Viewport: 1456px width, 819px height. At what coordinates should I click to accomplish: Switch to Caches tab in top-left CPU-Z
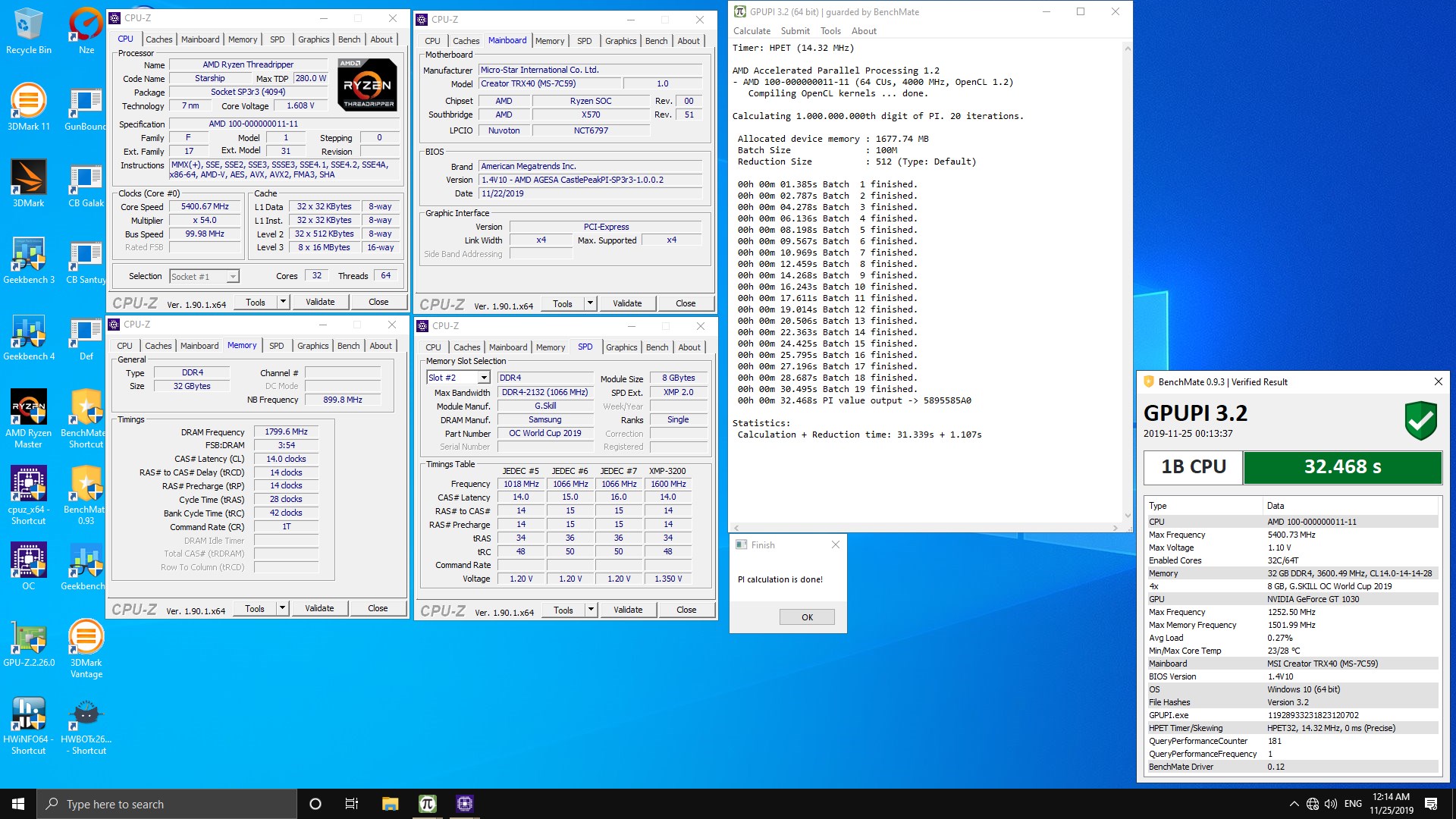(x=158, y=39)
